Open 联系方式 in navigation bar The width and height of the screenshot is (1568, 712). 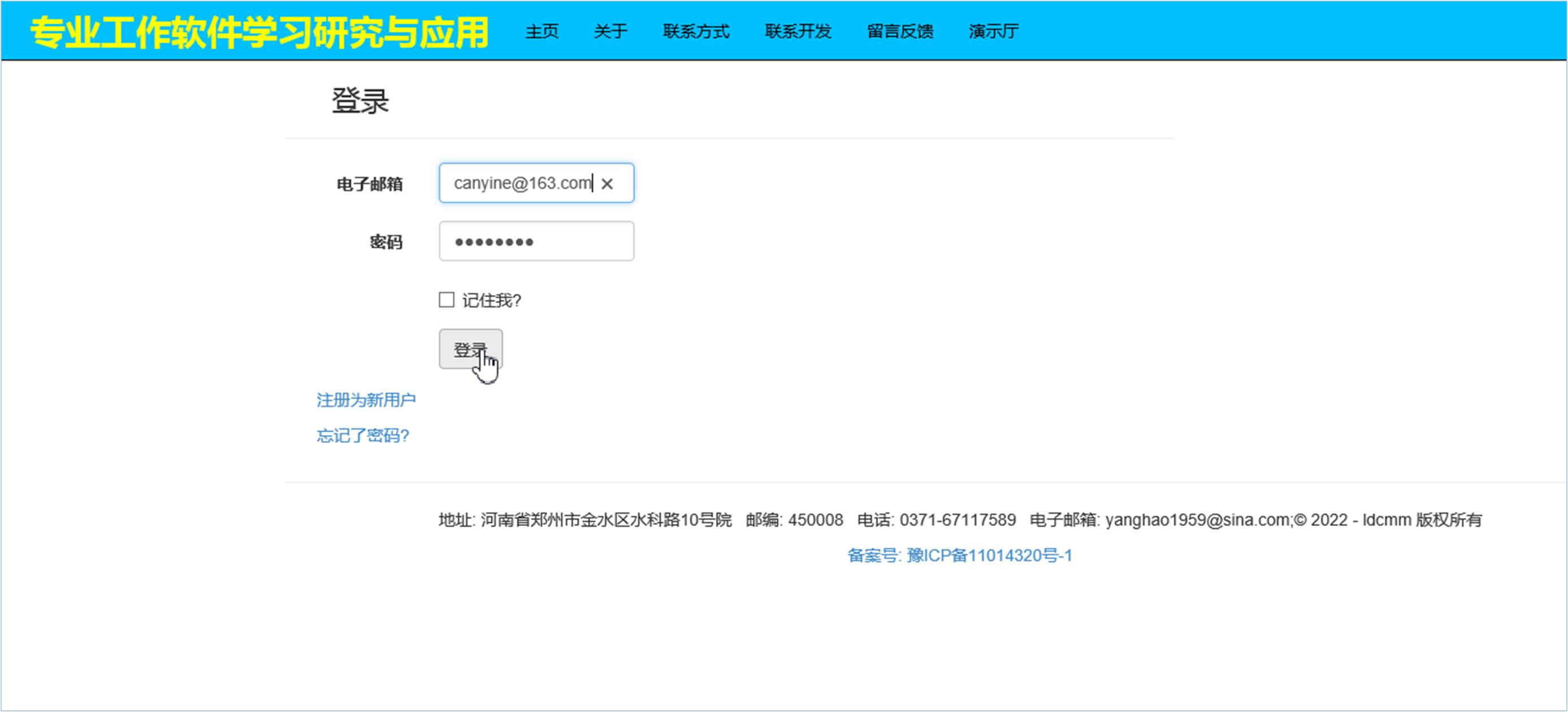tap(696, 31)
